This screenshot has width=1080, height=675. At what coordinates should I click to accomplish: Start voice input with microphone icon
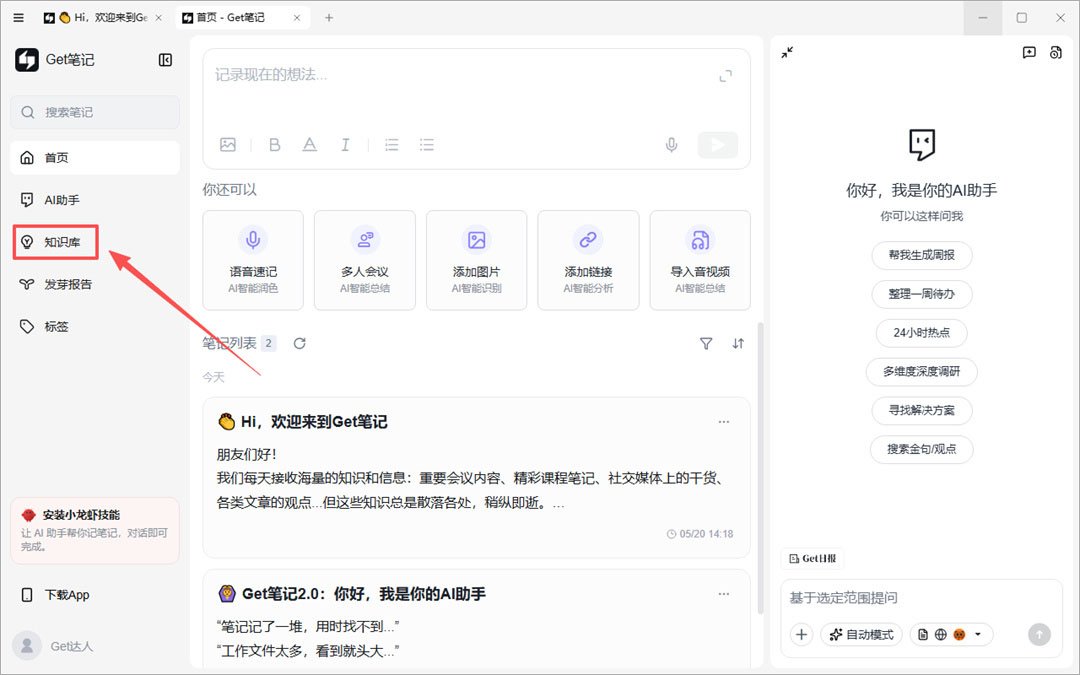coord(672,145)
